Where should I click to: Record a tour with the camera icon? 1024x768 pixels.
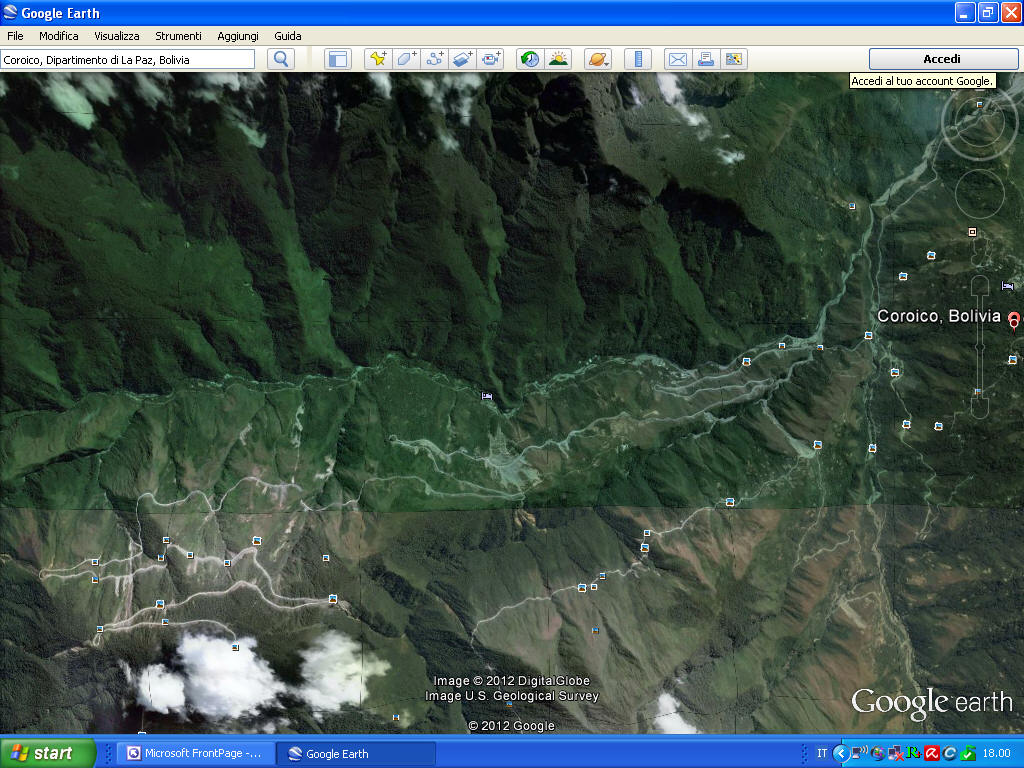pyautogui.click(x=490, y=59)
